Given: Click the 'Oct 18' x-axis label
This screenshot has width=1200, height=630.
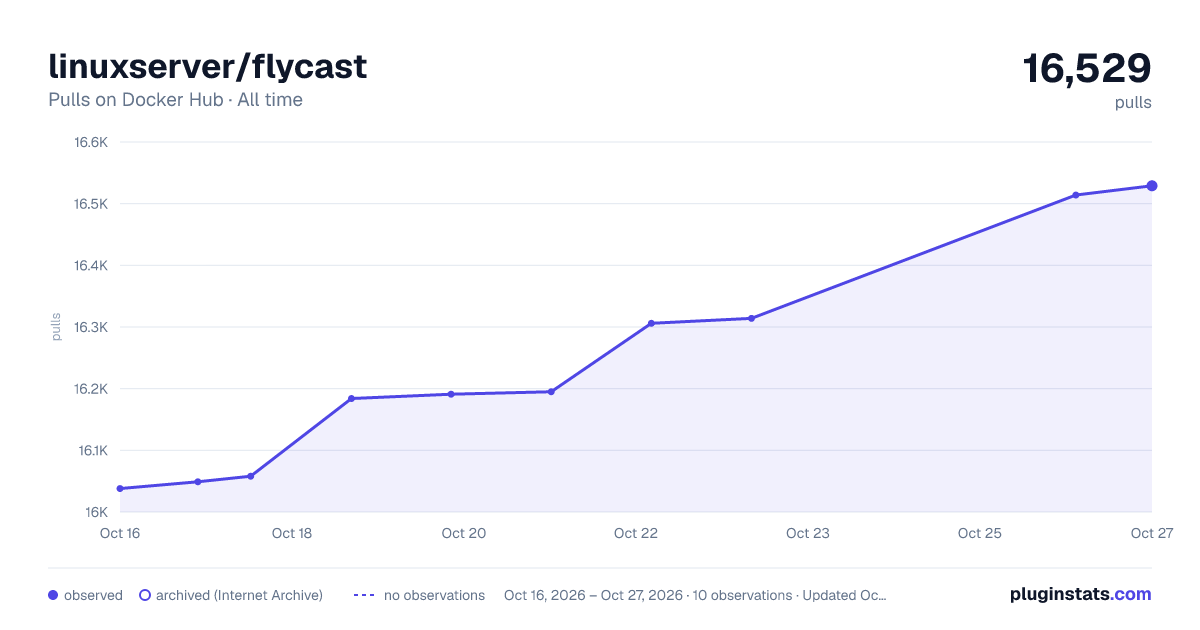Looking at the screenshot, I should (x=292, y=533).
